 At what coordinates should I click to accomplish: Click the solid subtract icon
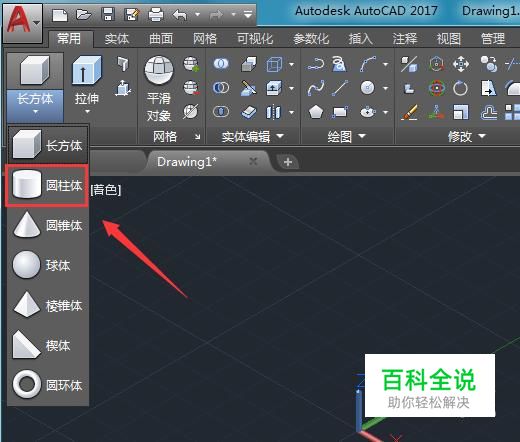click(221, 88)
